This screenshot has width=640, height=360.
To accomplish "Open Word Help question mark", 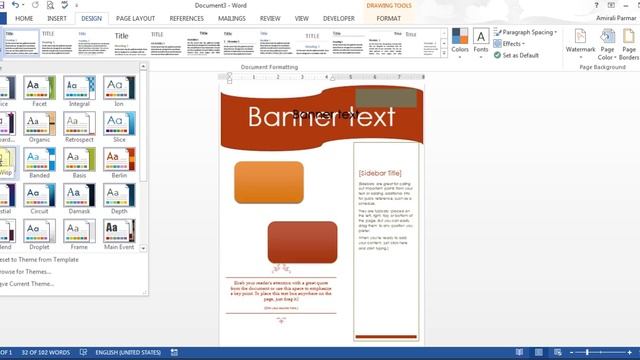I will pos(596,5).
